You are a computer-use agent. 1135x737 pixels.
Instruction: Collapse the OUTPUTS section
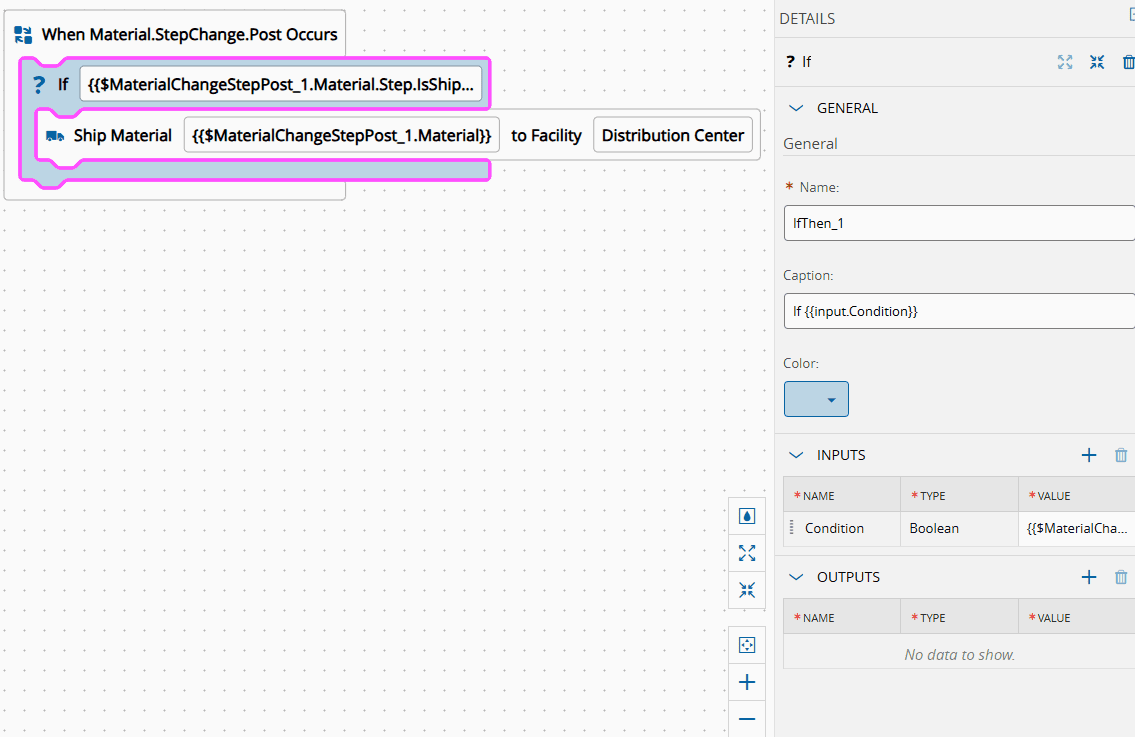(x=796, y=577)
